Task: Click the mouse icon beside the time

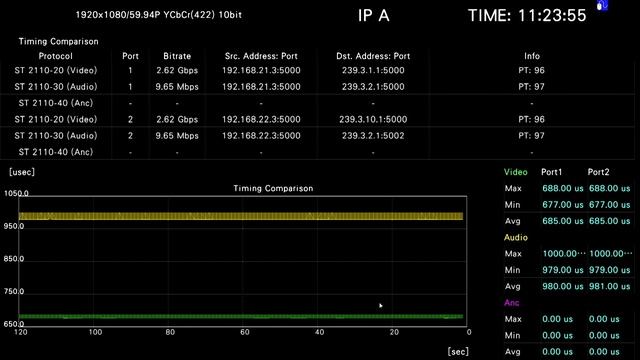Action: [x=602, y=6]
